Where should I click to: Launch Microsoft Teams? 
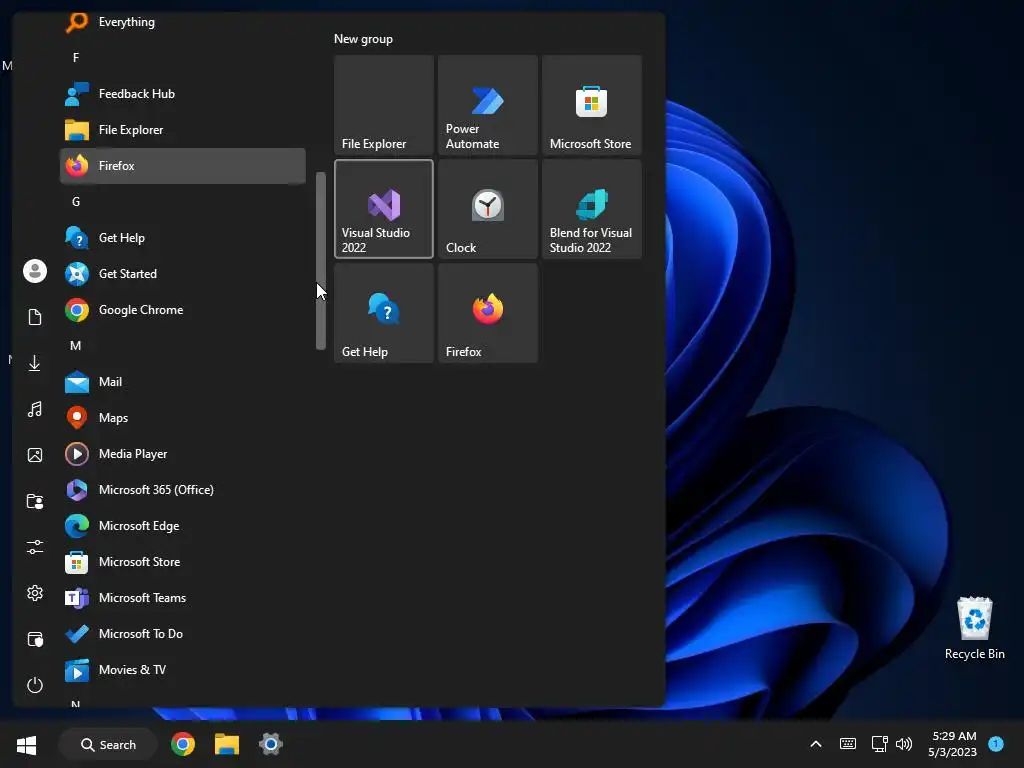tap(183, 598)
